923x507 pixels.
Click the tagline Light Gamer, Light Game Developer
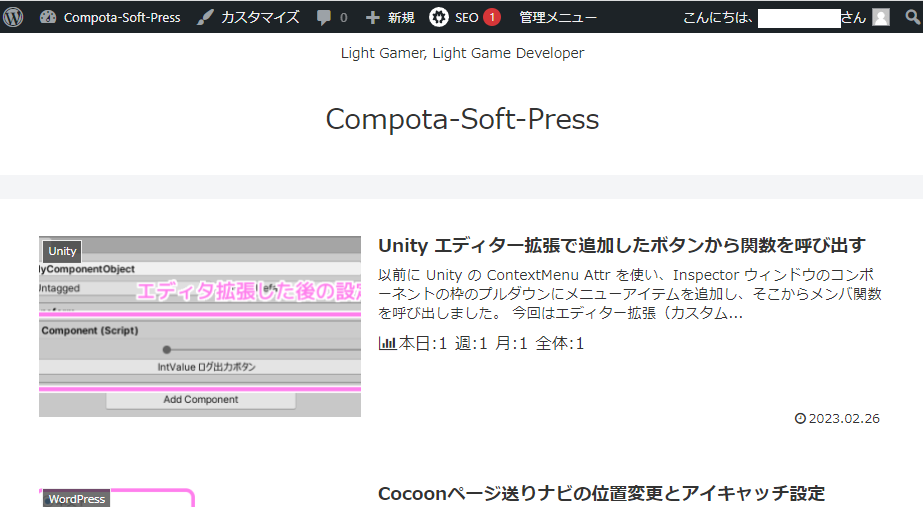click(x=462, y=53)
